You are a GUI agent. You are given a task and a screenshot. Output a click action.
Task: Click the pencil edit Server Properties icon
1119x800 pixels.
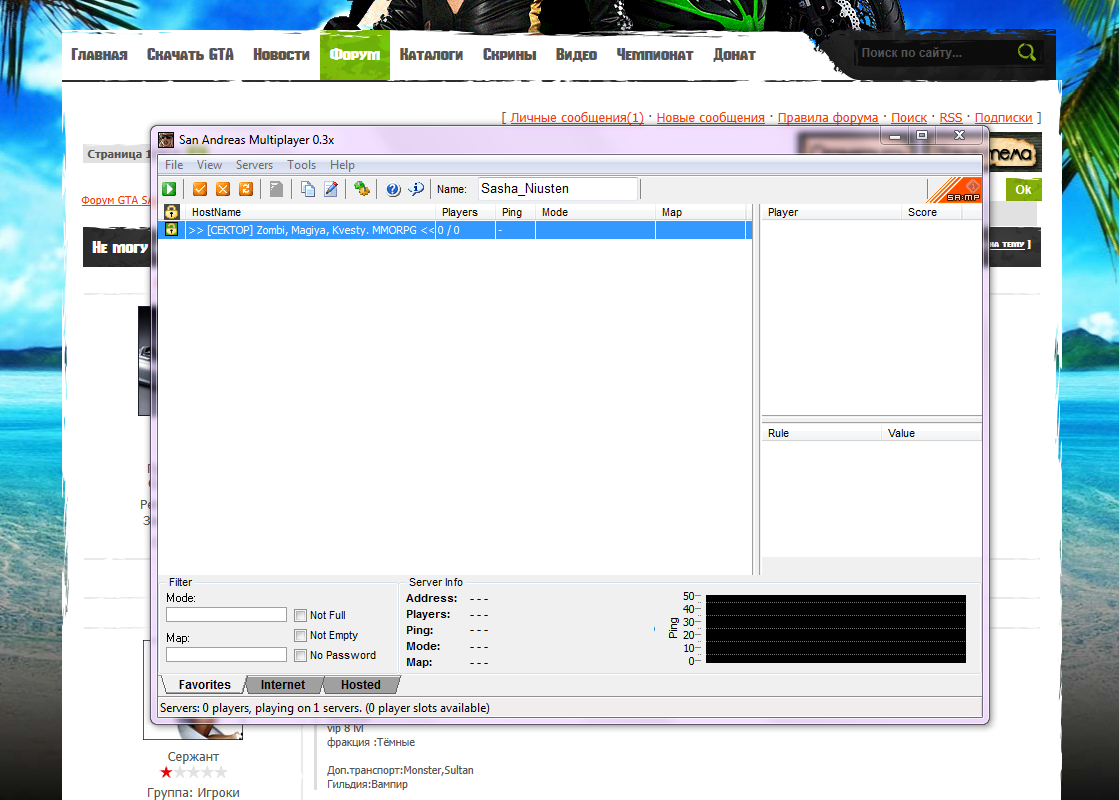331,189
